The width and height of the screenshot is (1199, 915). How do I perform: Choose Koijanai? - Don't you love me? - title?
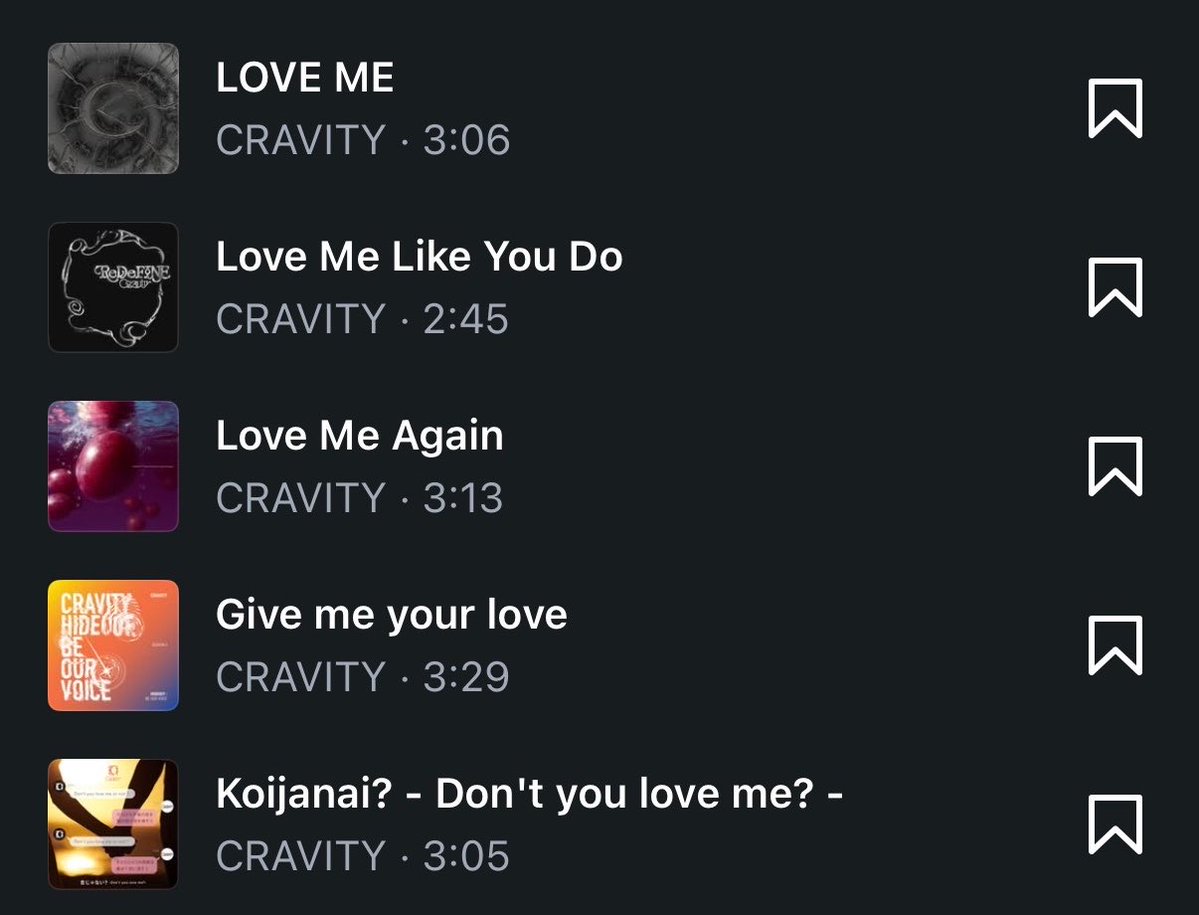pos(529,793)
